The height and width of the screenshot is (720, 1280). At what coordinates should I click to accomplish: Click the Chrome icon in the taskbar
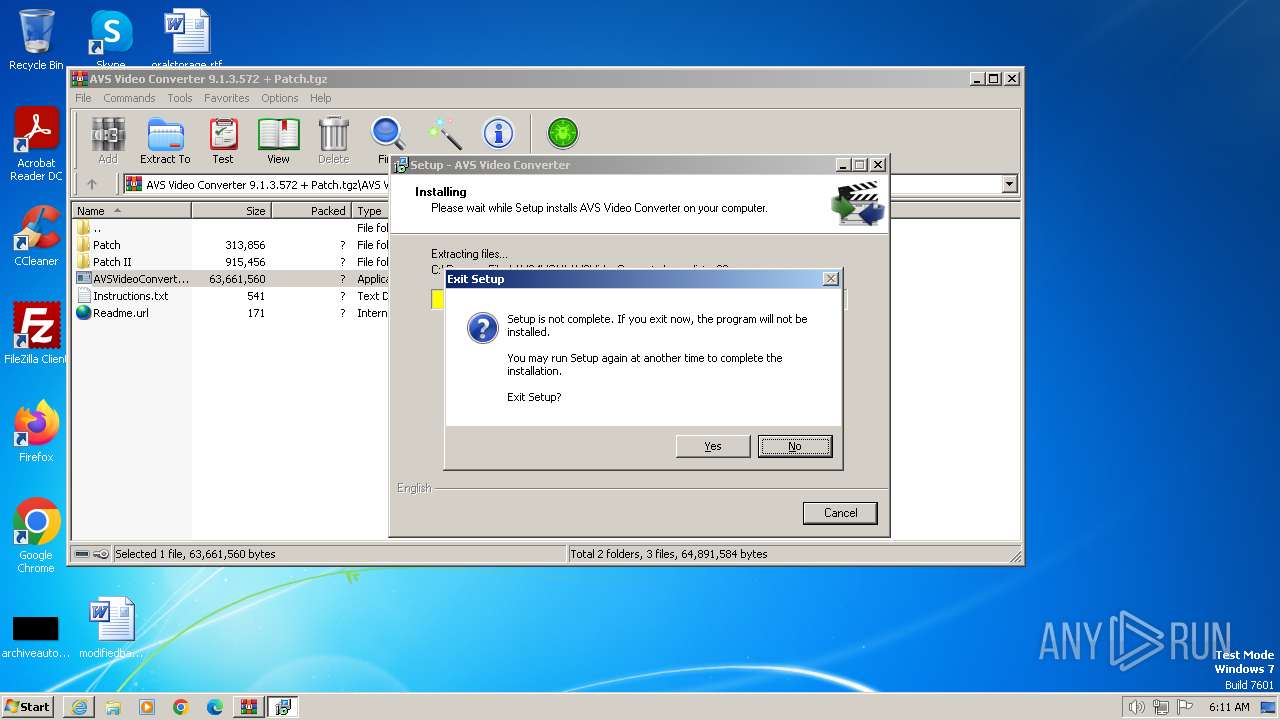pos(181,707)
